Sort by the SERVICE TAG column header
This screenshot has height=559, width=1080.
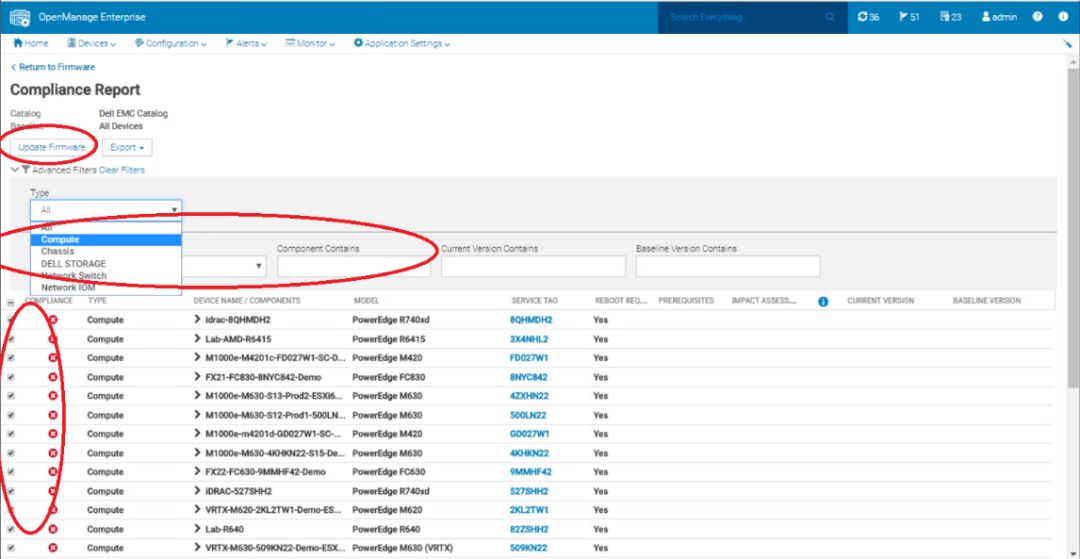[x=534, y=302]
